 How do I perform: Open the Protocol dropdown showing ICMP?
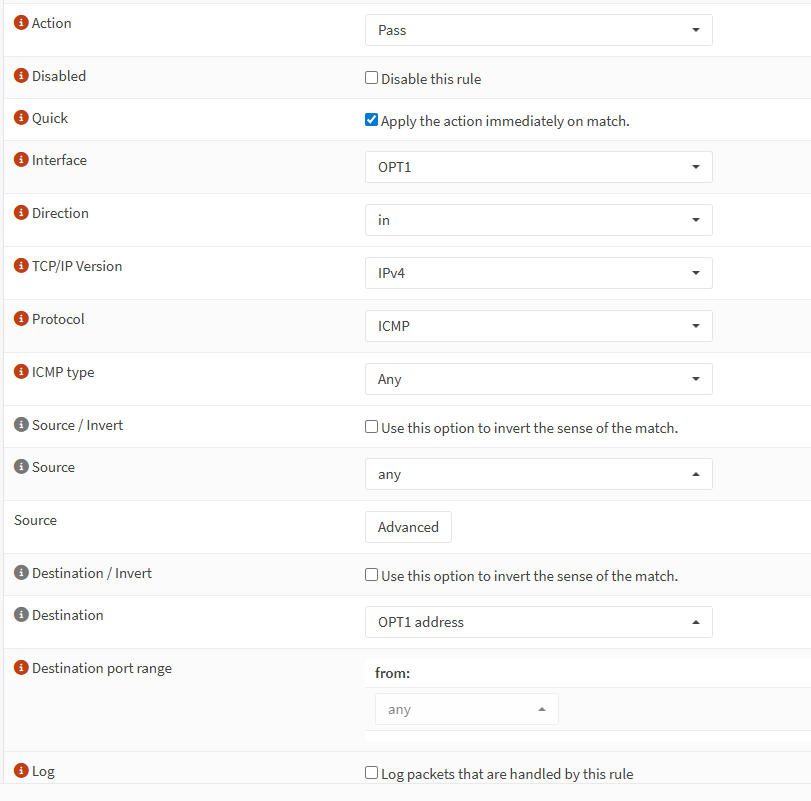coord(538,326)
